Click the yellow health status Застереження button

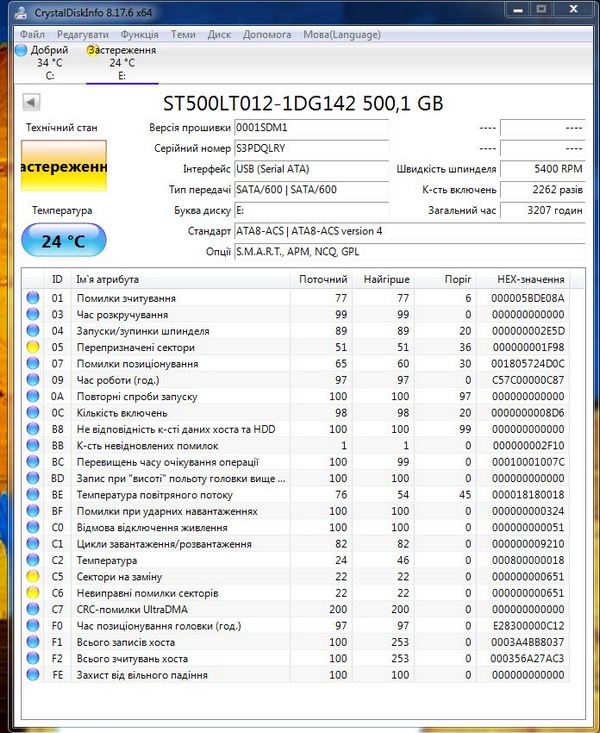[63, 166]
